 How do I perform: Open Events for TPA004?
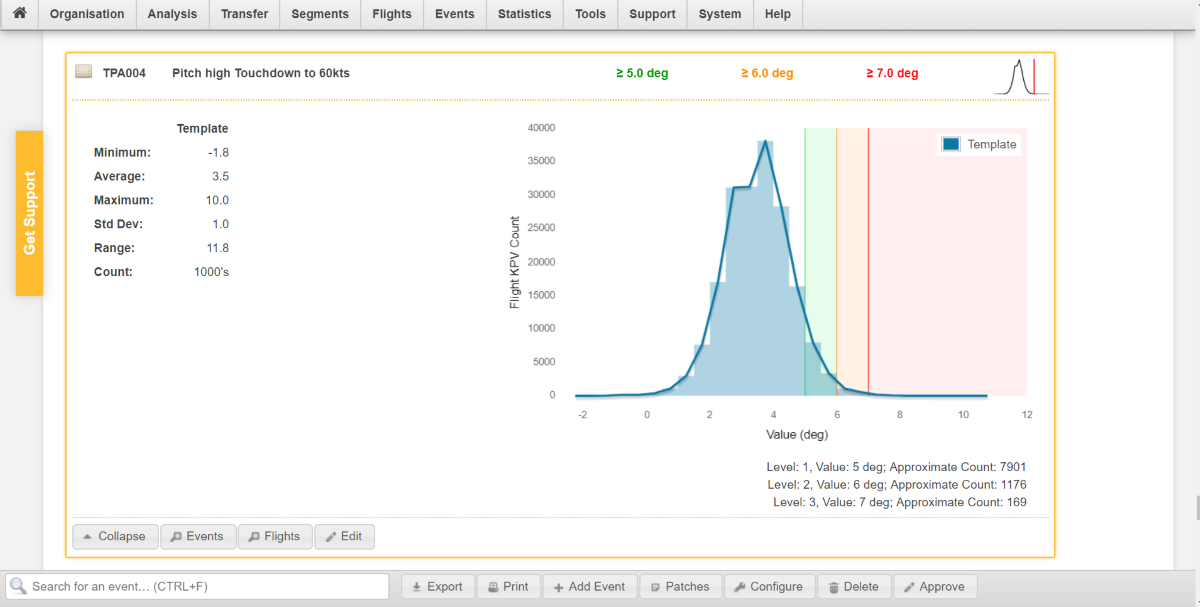(x=197, y=537)
